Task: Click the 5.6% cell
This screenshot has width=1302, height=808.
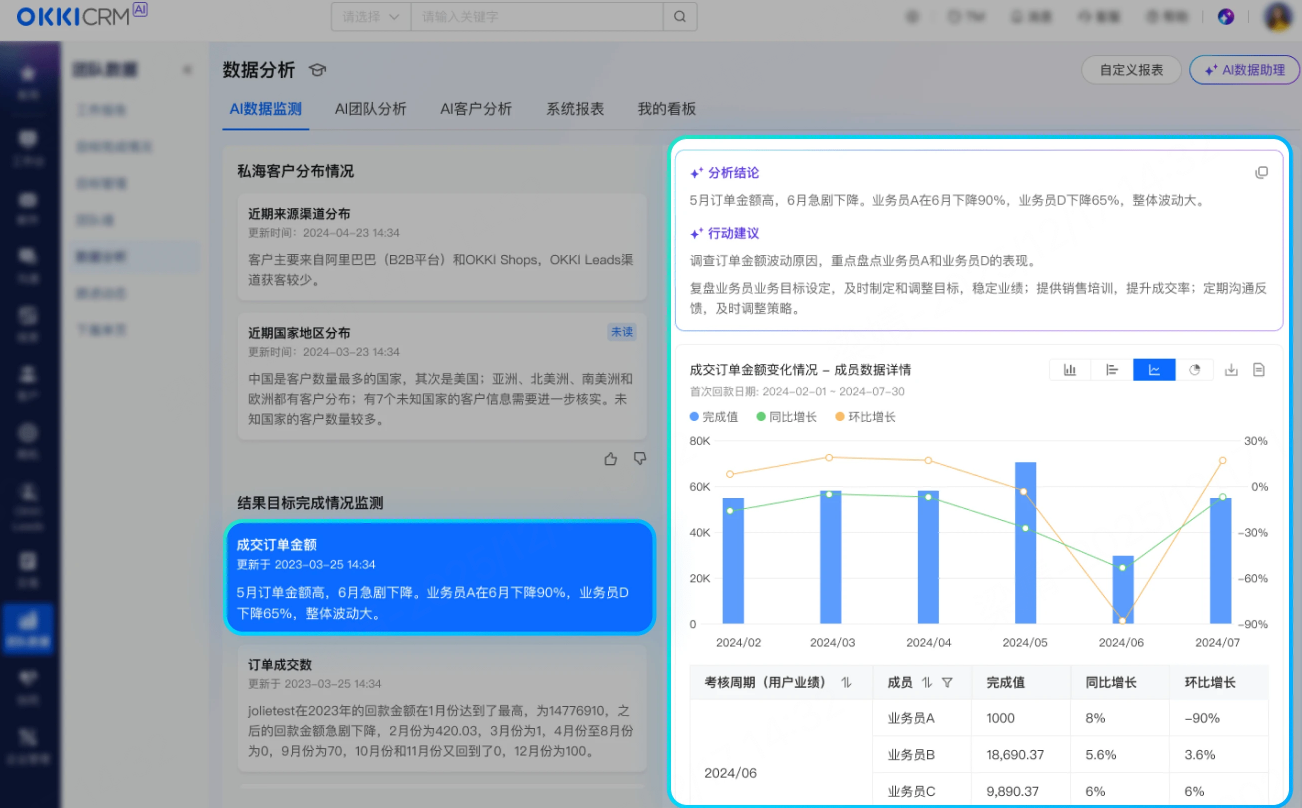Action: 1120,755
